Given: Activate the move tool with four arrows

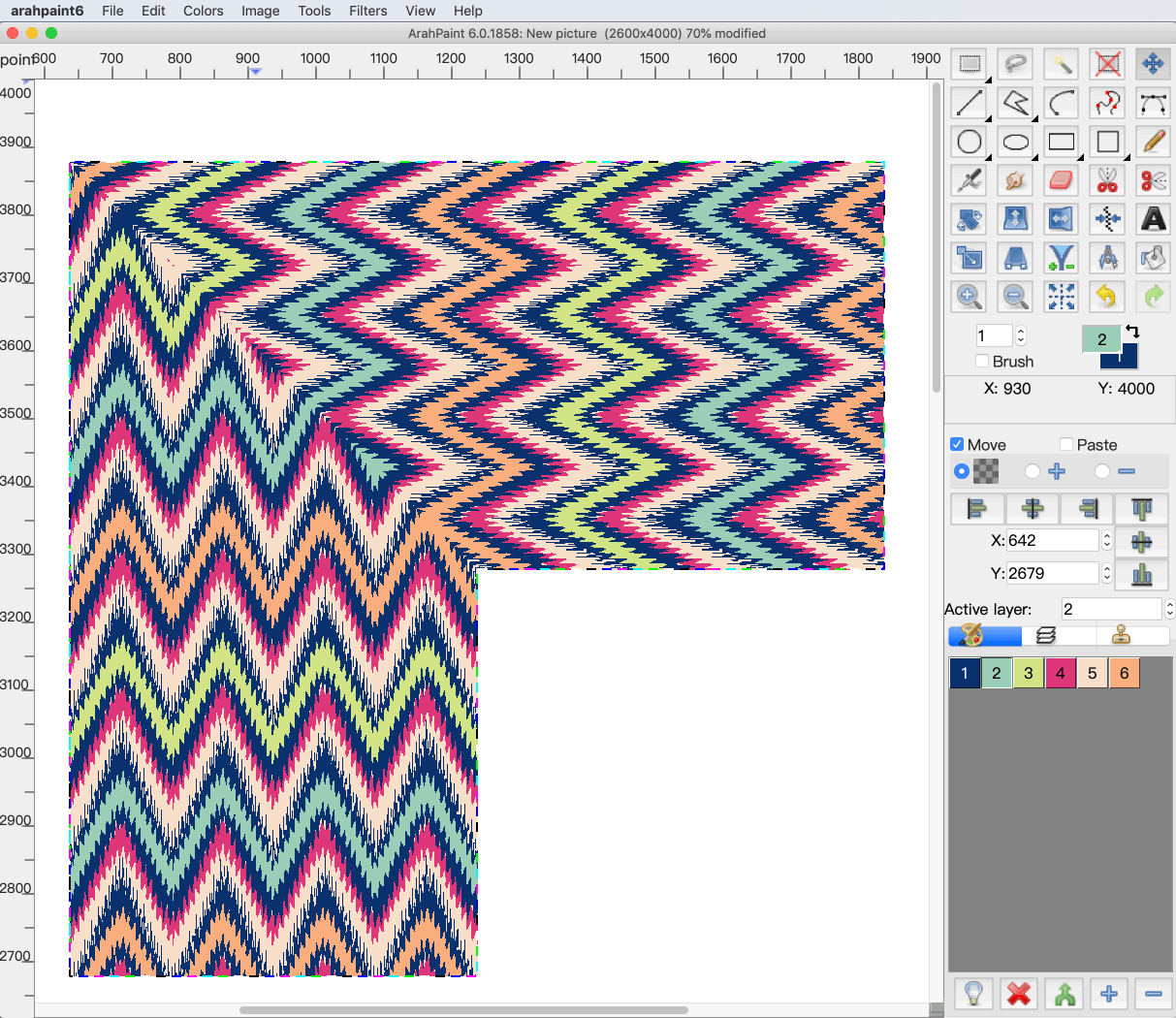Looking at the screenshot, I should coord(1154,65).
